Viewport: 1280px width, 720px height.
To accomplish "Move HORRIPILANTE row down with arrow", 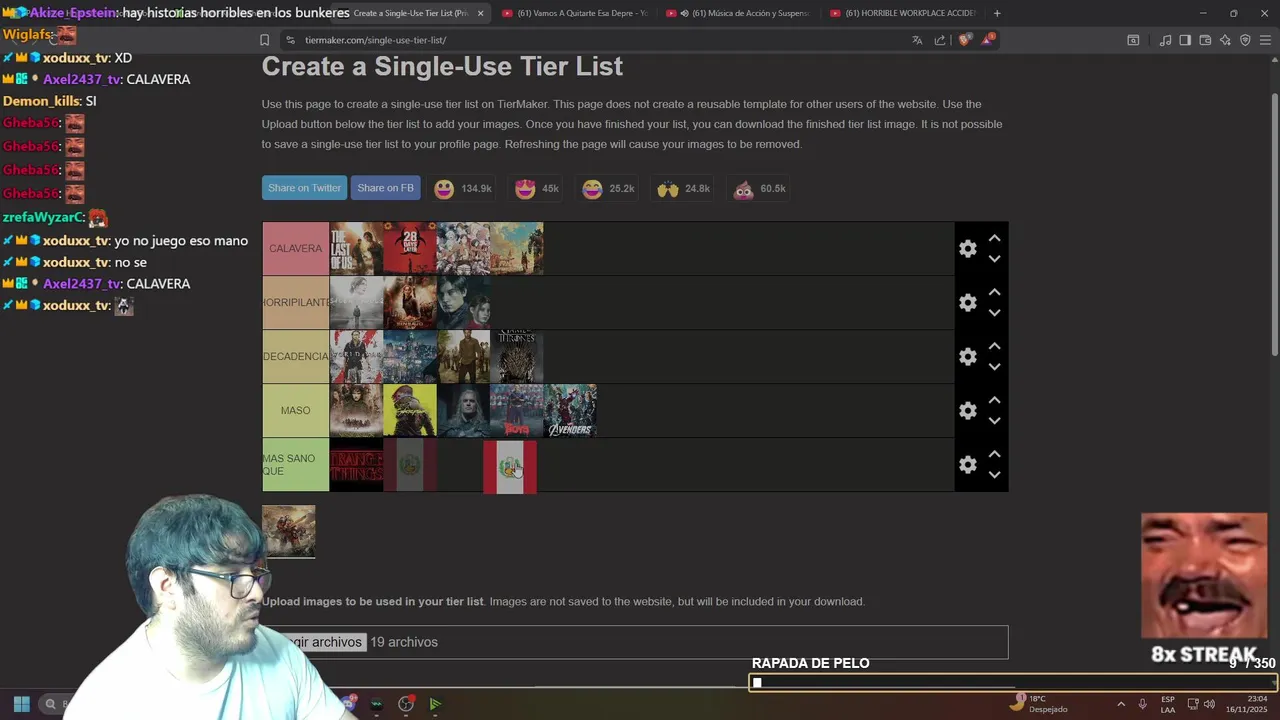I will [994, 313].
